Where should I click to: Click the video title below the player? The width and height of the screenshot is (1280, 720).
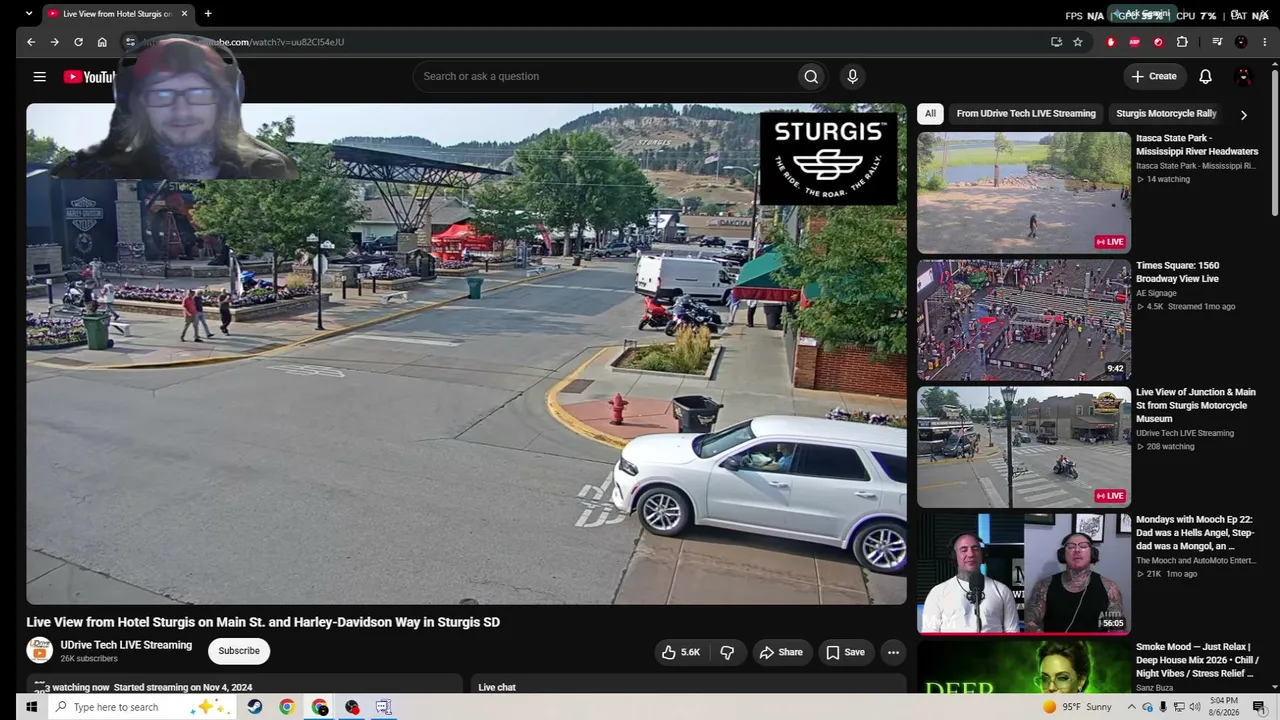pyautogui.click(x=263, y=622)
